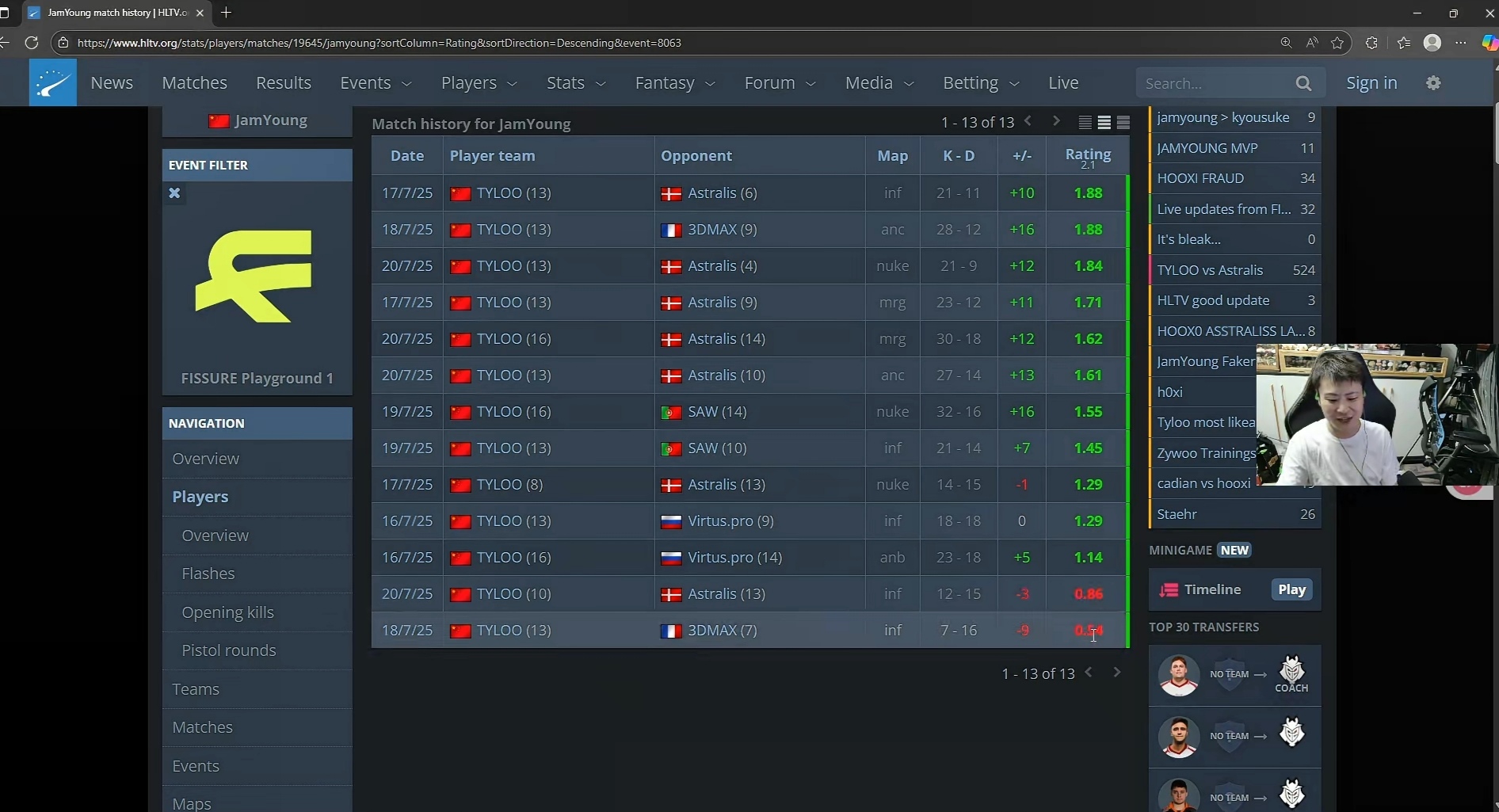
Task: Click the HLTV logo home icon
Action: [x=52, y=82]
